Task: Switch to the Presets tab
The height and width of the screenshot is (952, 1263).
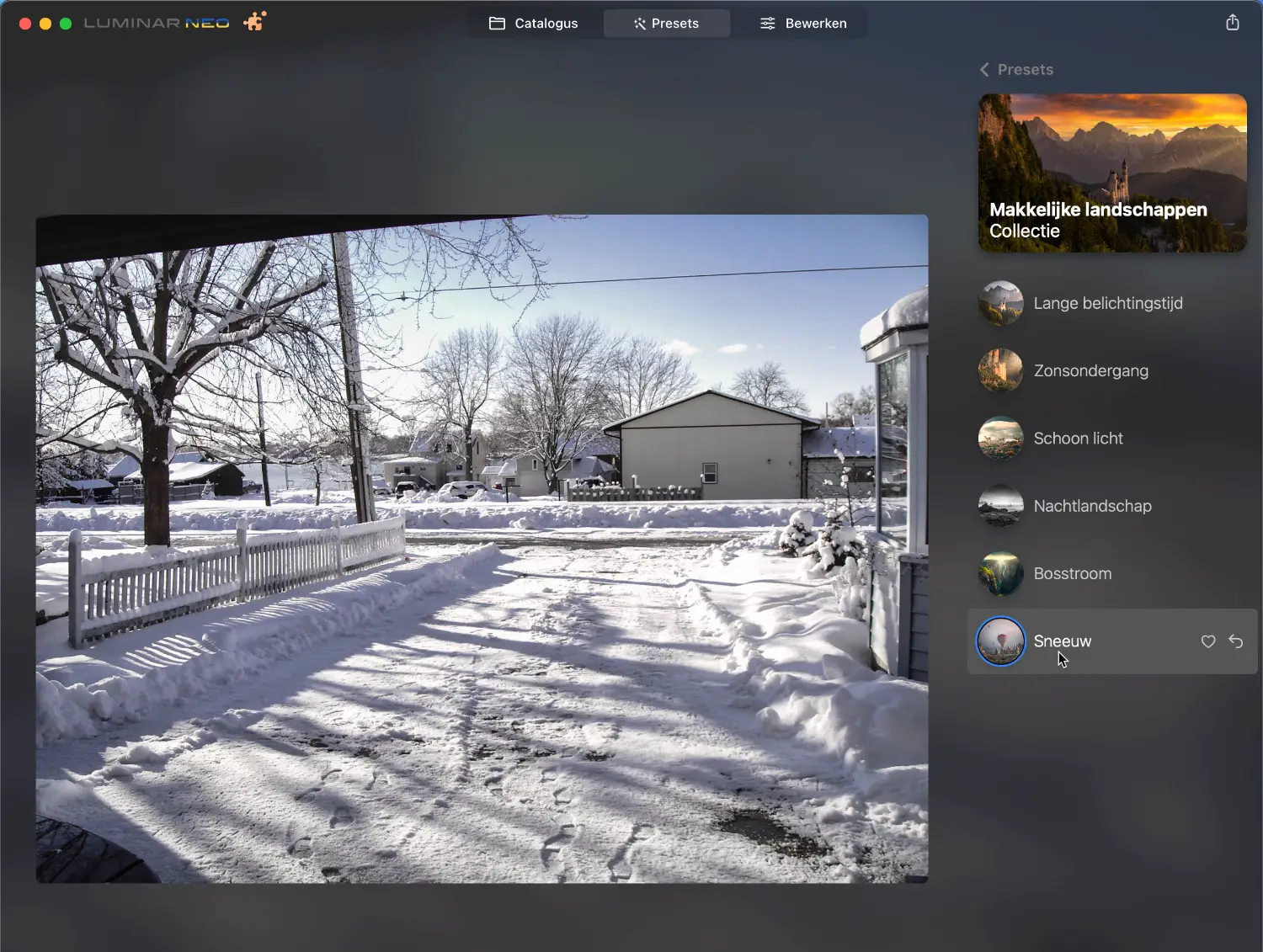Action: click(x=666, y=24)
